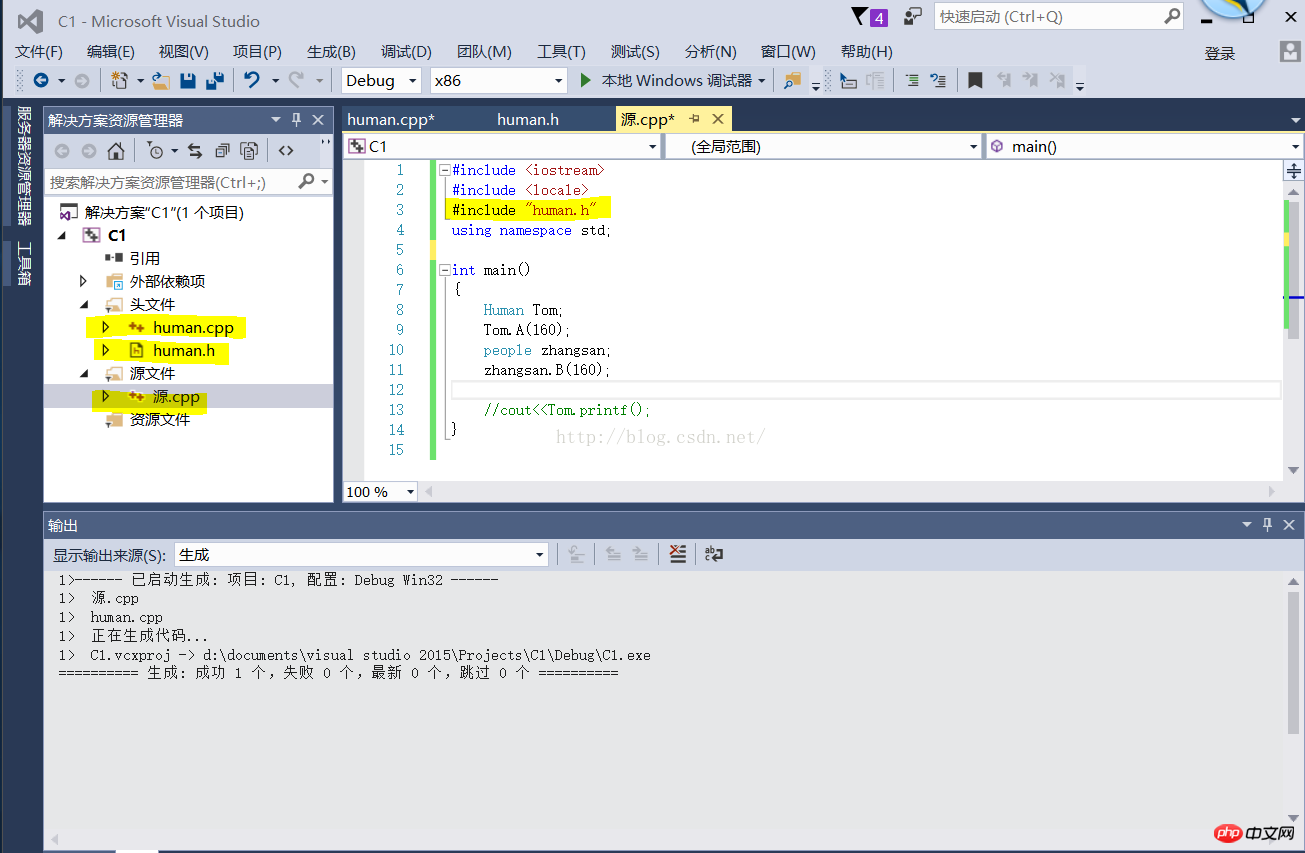The width and height of the screenshot is (1305, 853).
Task: Click the Solution Explorer search magnifier icon
Action: (306, 181)
